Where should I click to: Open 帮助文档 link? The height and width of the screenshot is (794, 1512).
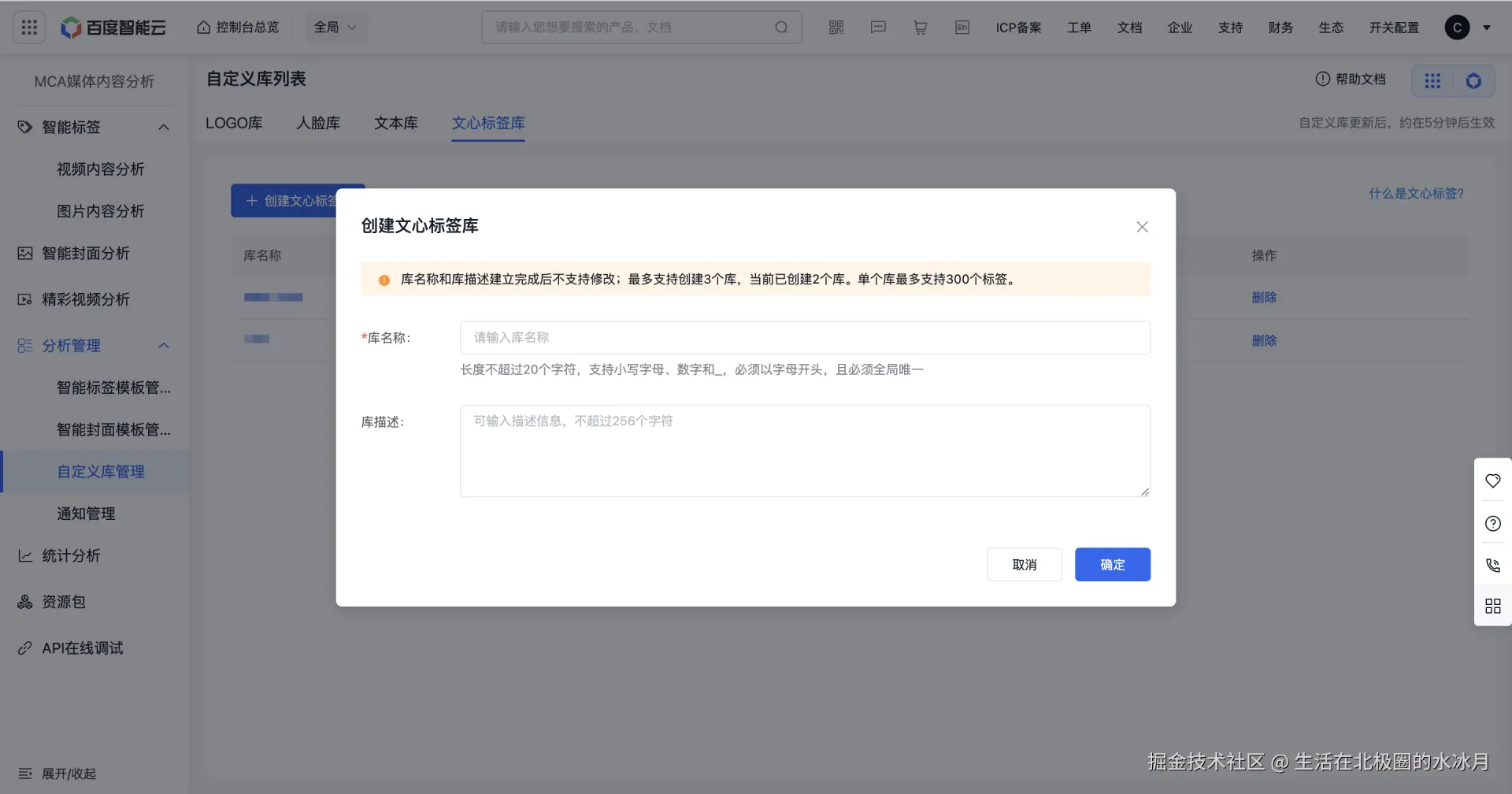click(x=1351, y=79)
